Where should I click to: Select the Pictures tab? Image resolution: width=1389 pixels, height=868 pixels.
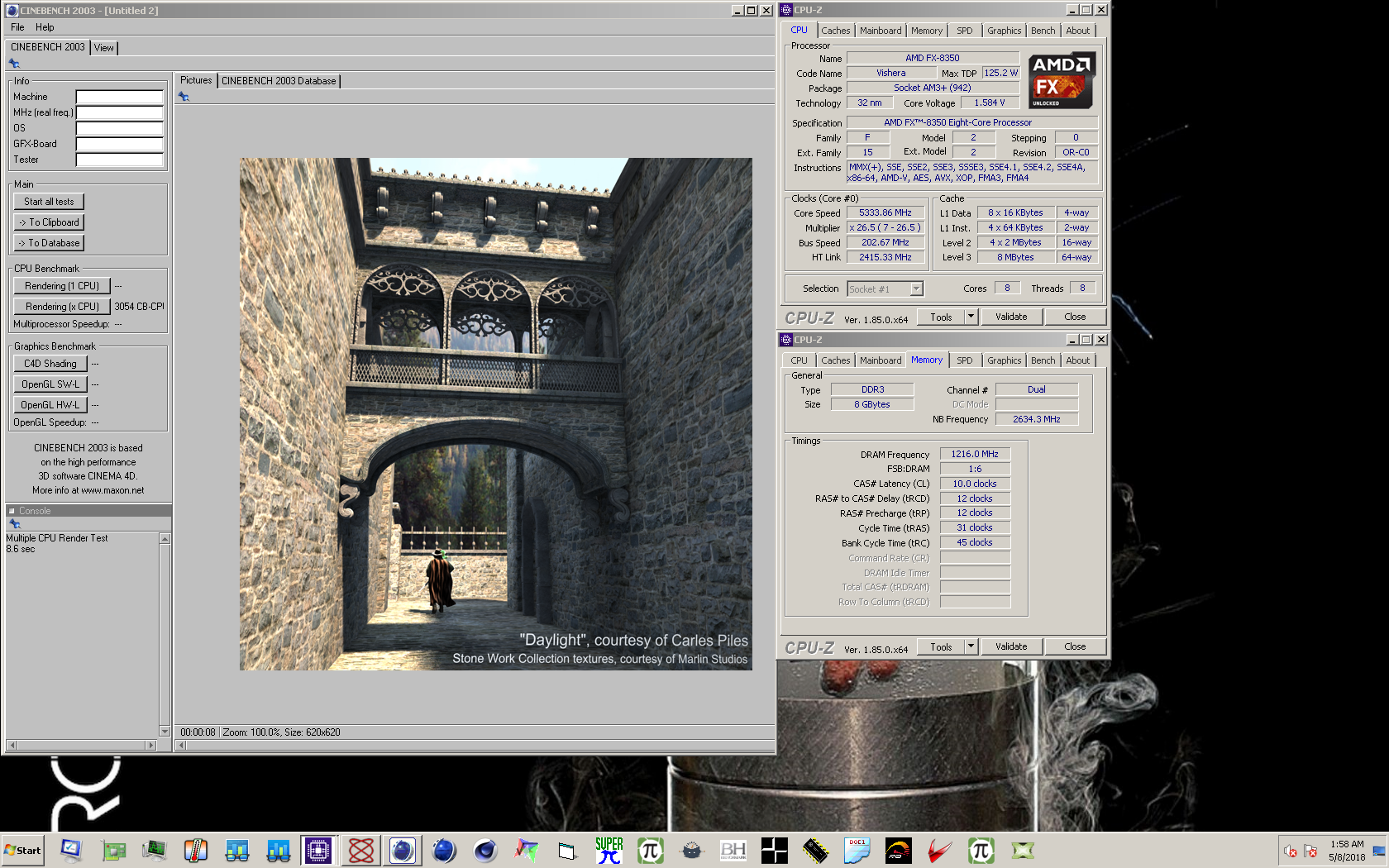(x=196, y=80)
